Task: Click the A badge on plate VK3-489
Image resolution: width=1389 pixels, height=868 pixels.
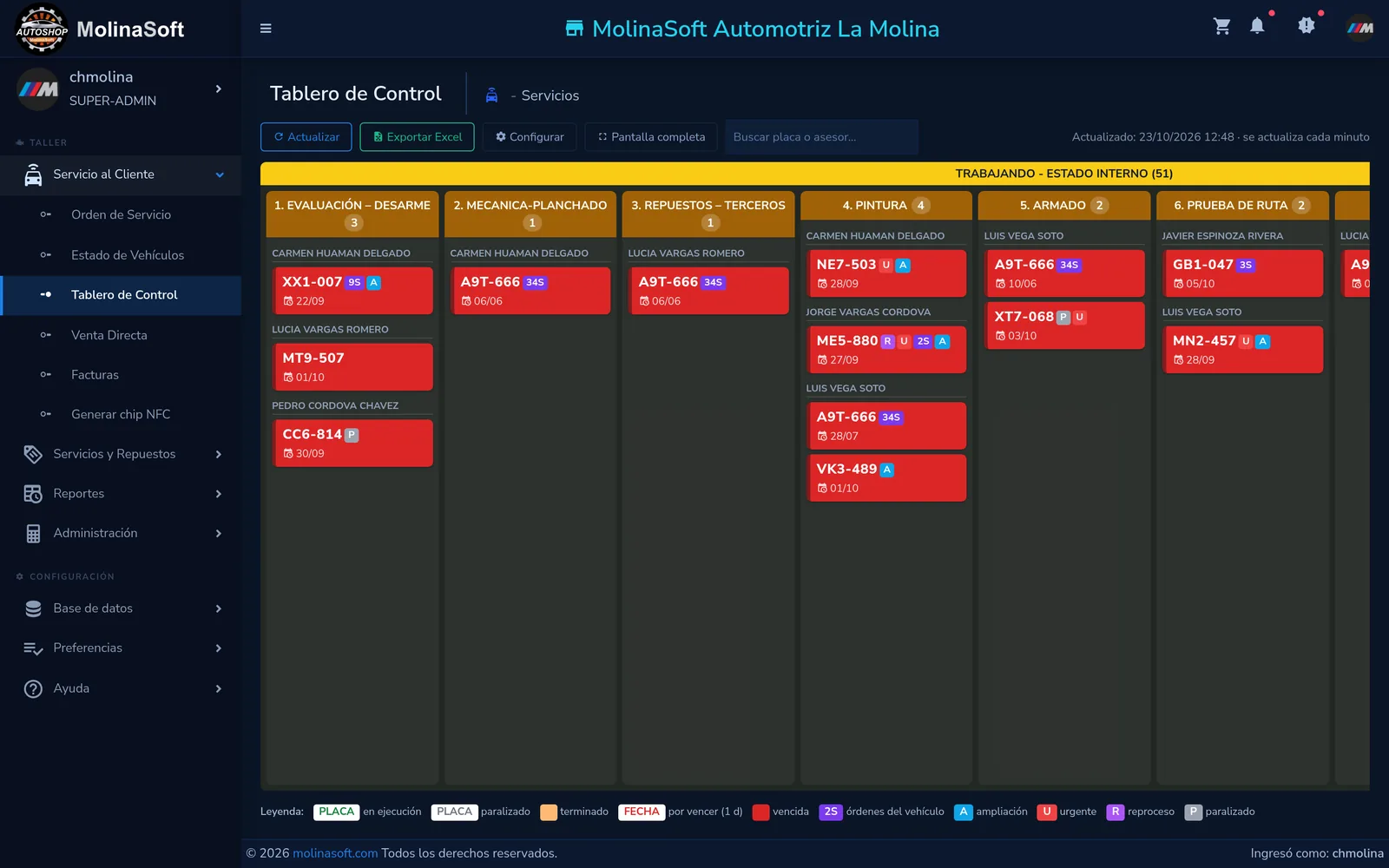Action: coord(887,470)
